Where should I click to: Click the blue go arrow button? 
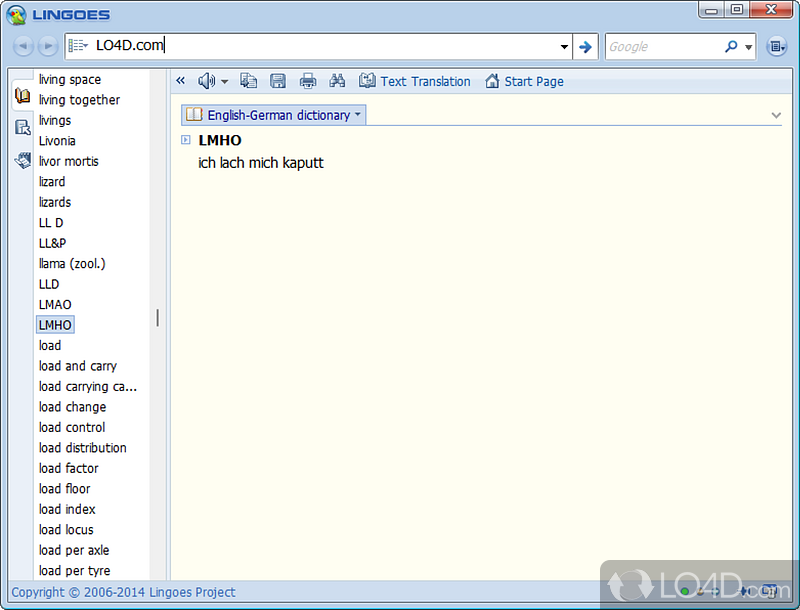[x=586, y=46]
